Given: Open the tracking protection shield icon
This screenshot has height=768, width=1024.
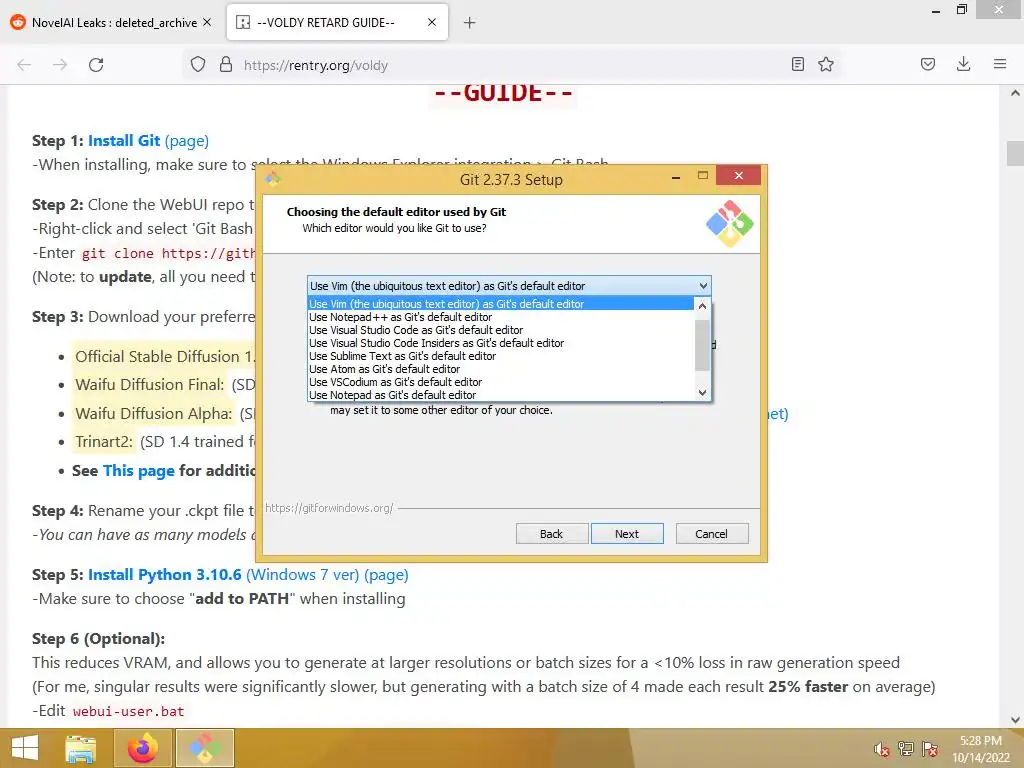Looking at the screenshot, I should (198, 65).
